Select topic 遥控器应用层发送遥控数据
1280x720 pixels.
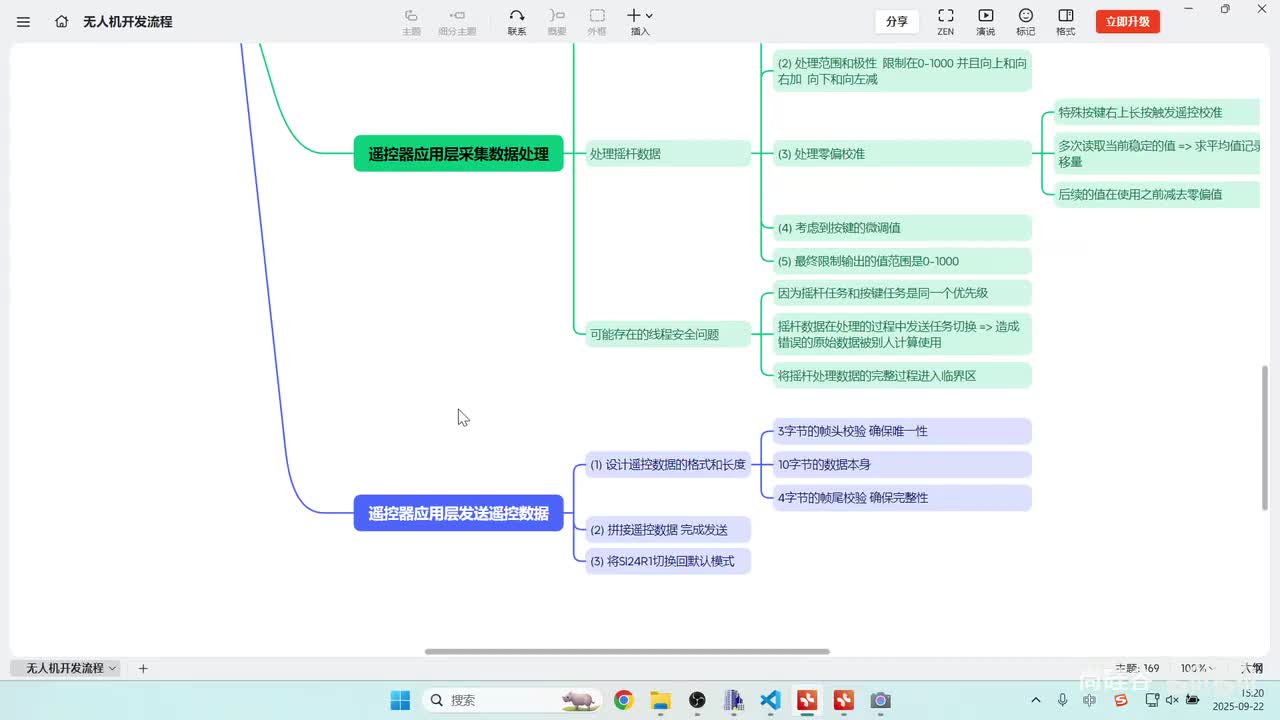[x=459, y=513]
